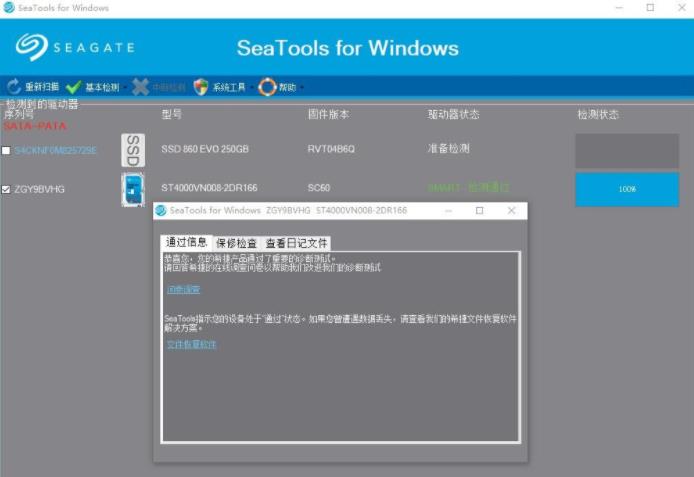Close the ZGY9BVHG result dialog

[511, 211]
